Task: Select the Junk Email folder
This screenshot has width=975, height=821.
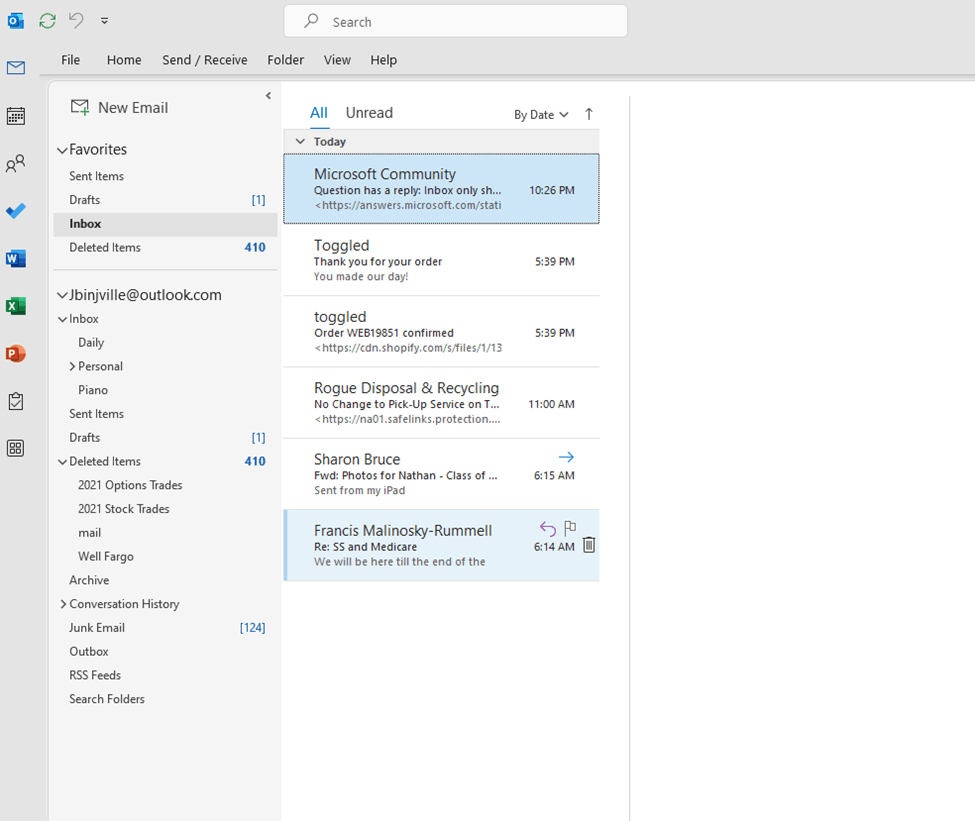Action: 97,627
